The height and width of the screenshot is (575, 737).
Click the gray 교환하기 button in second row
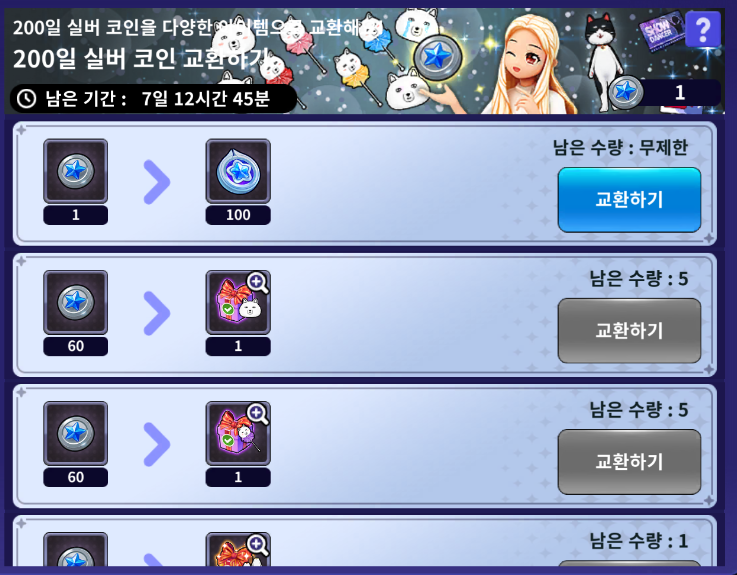pyautogui.click(x=629, y=331)
